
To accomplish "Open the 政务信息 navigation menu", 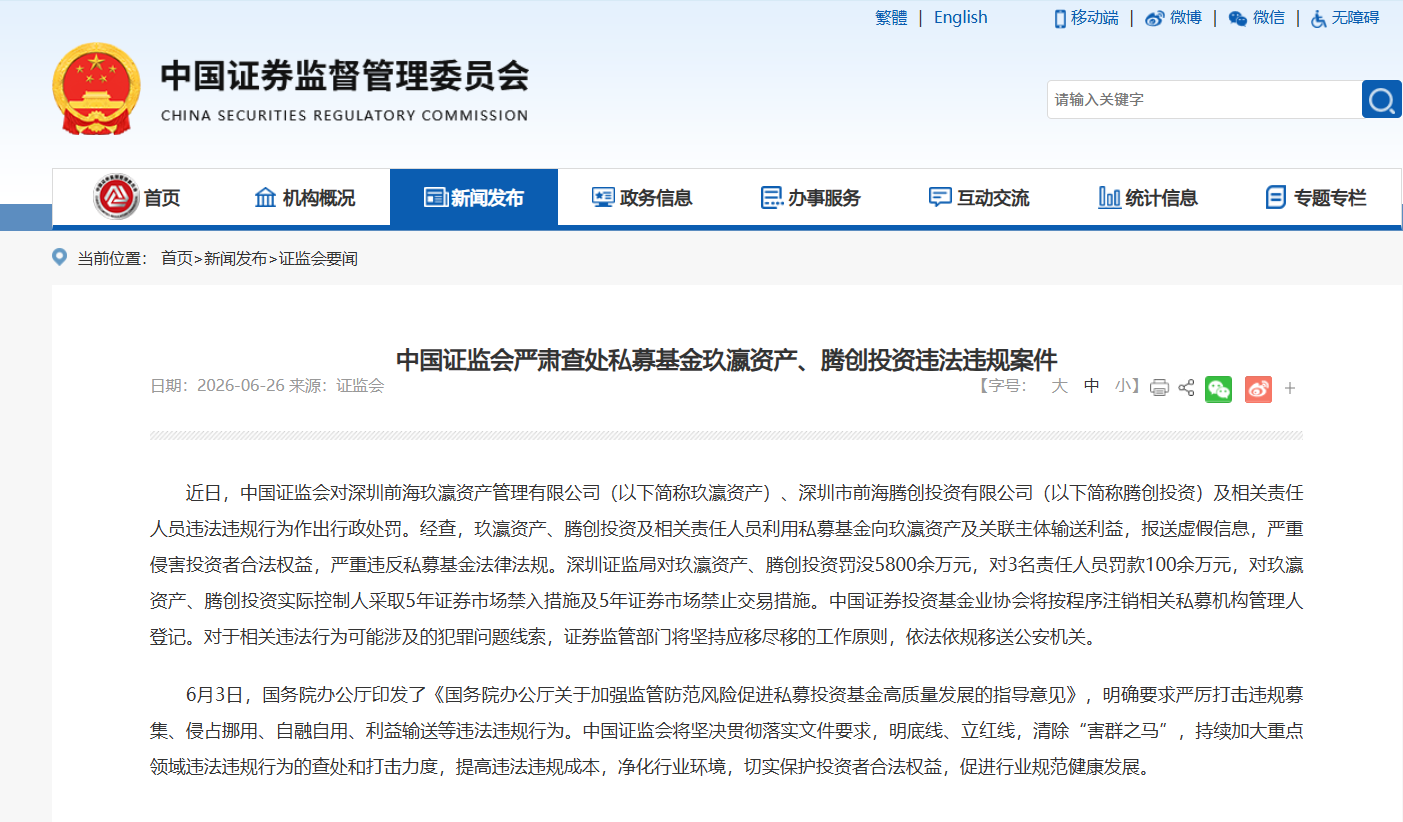I will pos(642,198).
